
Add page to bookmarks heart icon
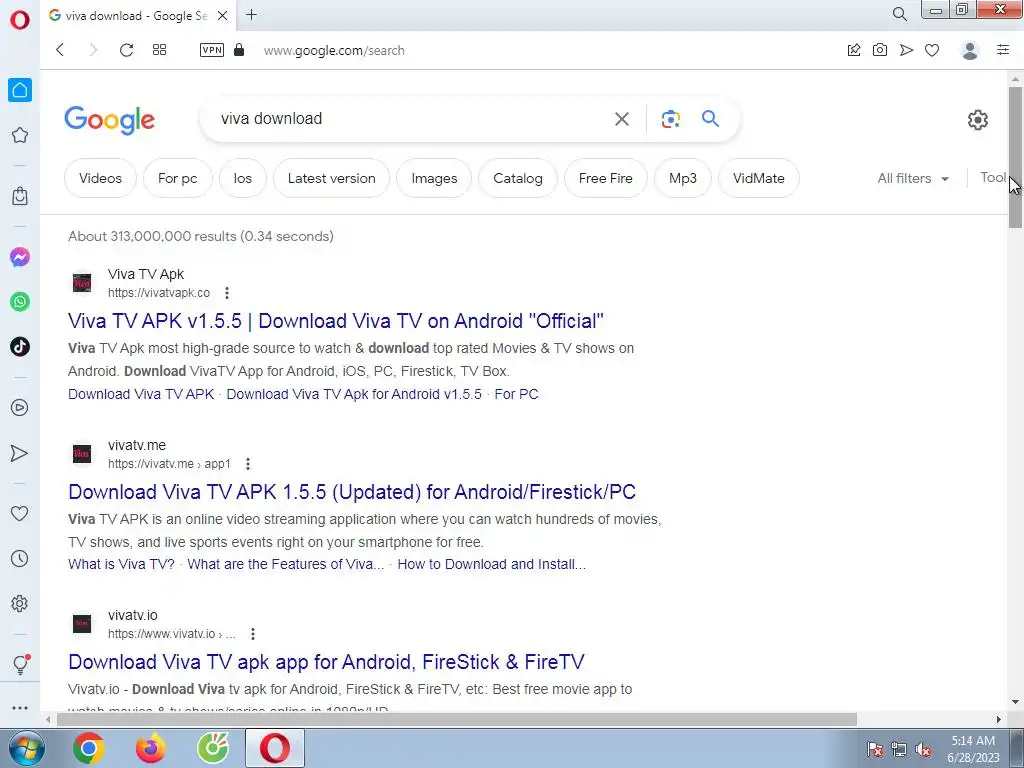click(x=932, y=50)
